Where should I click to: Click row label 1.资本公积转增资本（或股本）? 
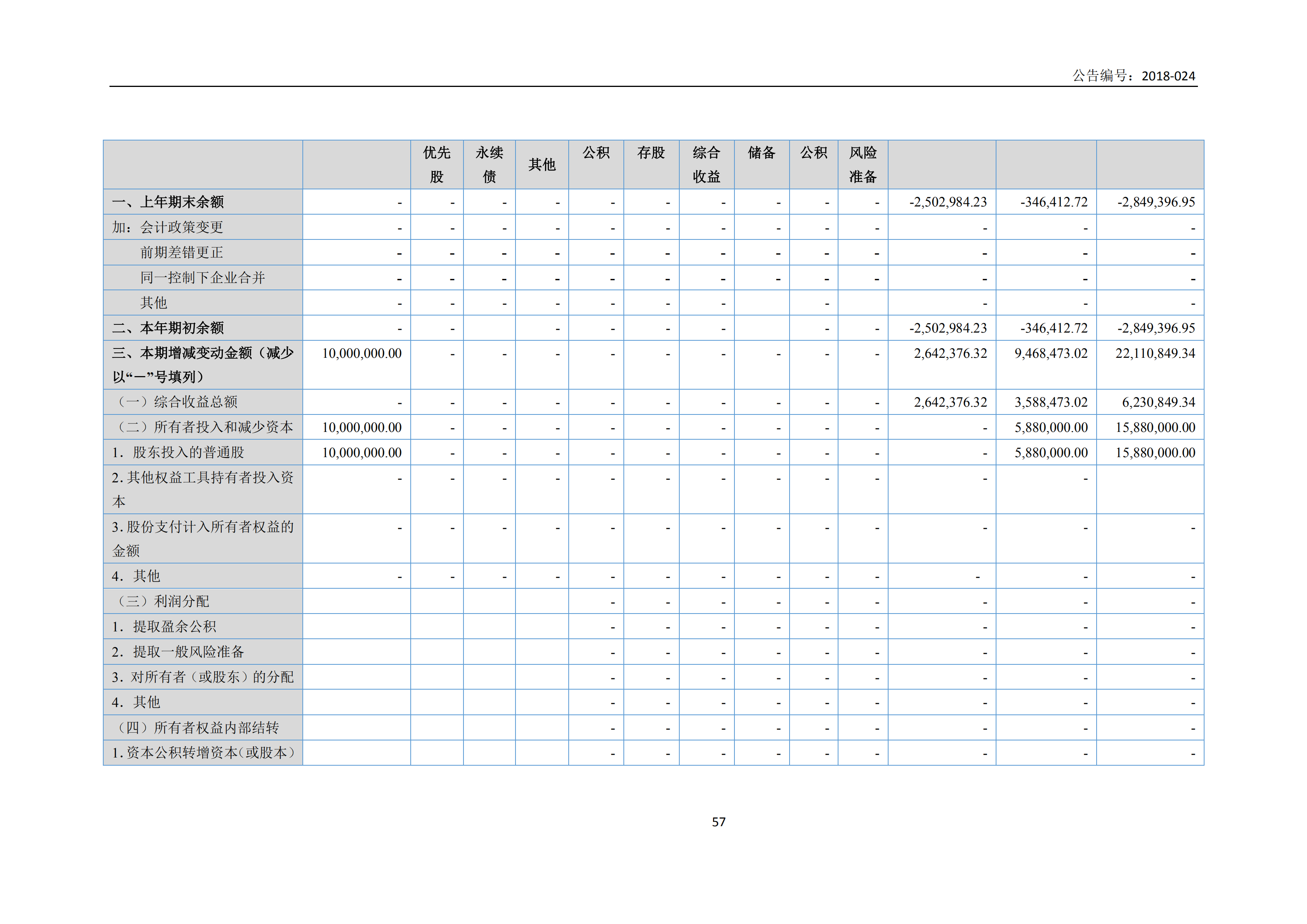click(204, 752)
